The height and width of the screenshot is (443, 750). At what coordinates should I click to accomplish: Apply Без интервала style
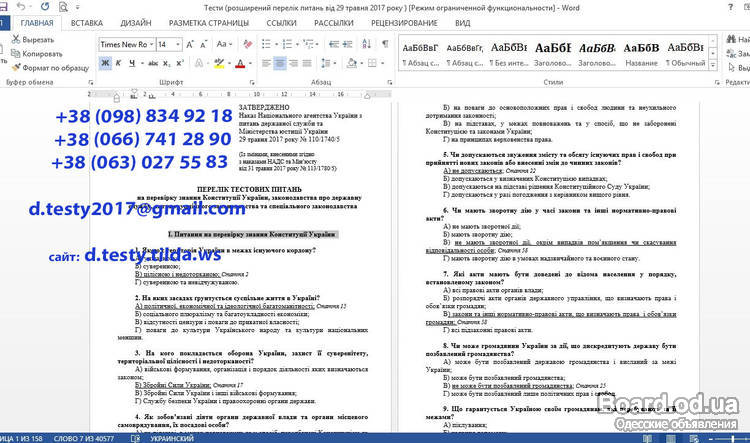tap(508, 54)
